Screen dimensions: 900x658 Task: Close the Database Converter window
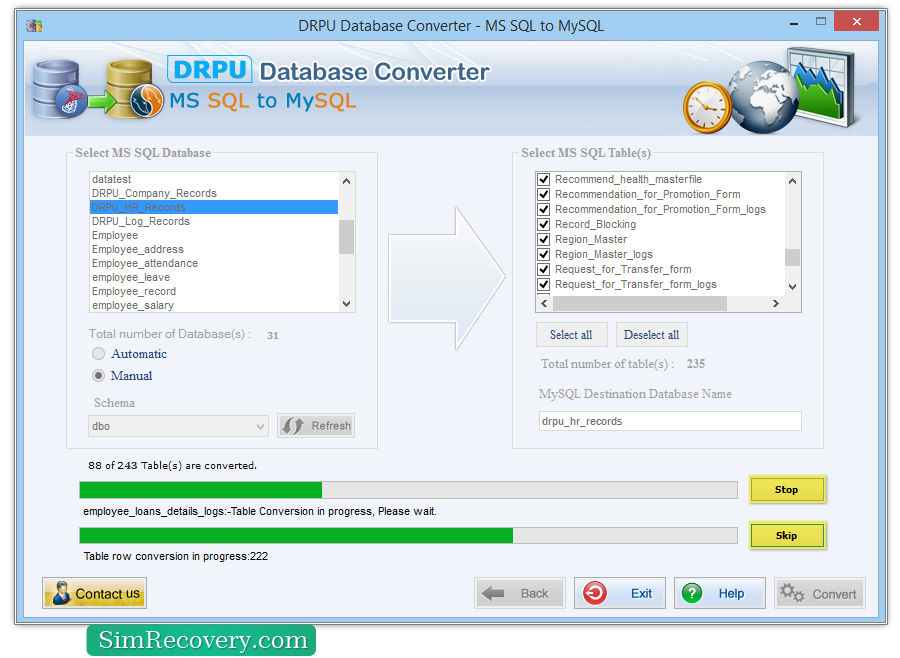click(x=856, y=21)
